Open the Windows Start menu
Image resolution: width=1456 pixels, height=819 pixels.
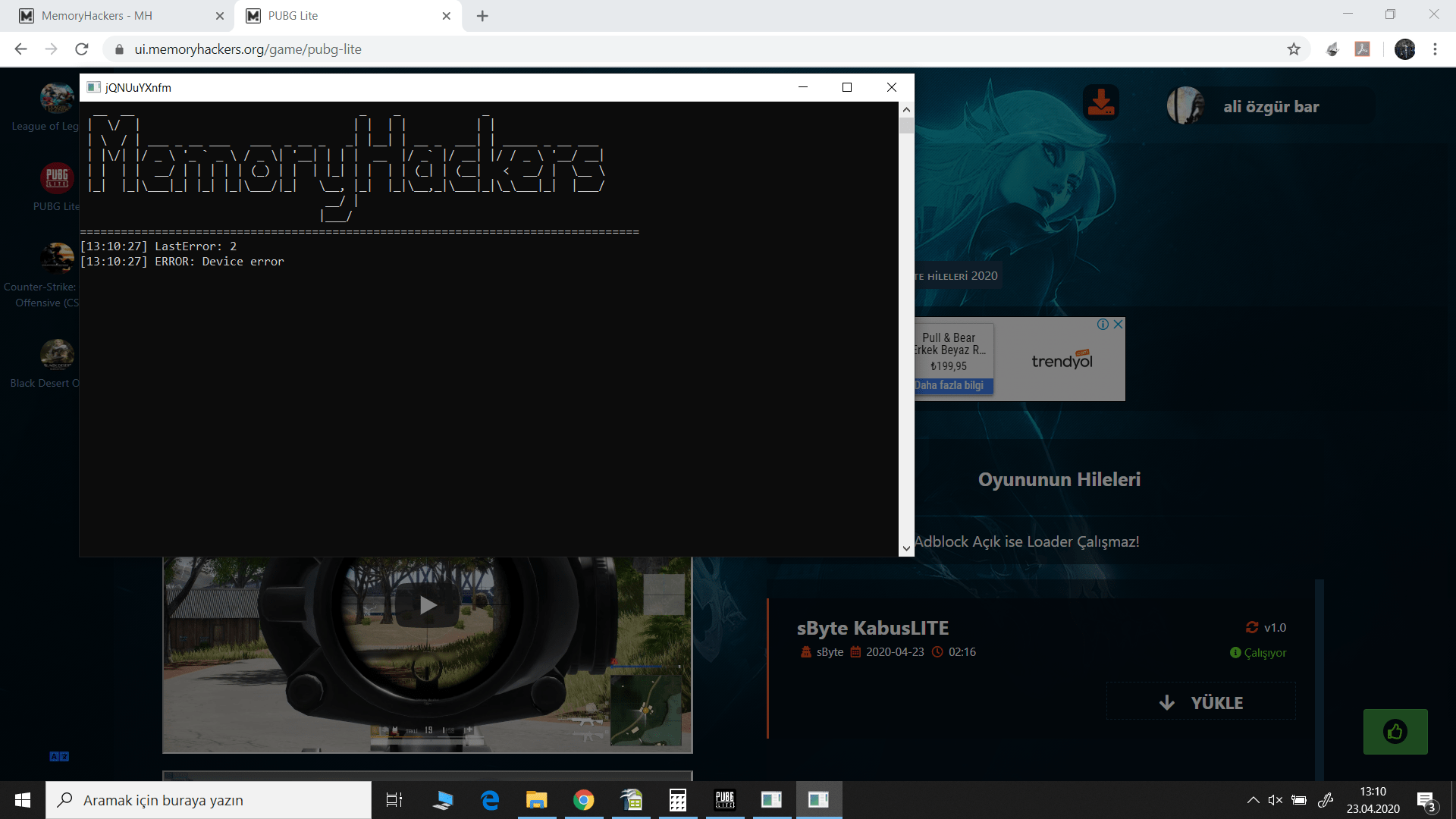(23, 800)
